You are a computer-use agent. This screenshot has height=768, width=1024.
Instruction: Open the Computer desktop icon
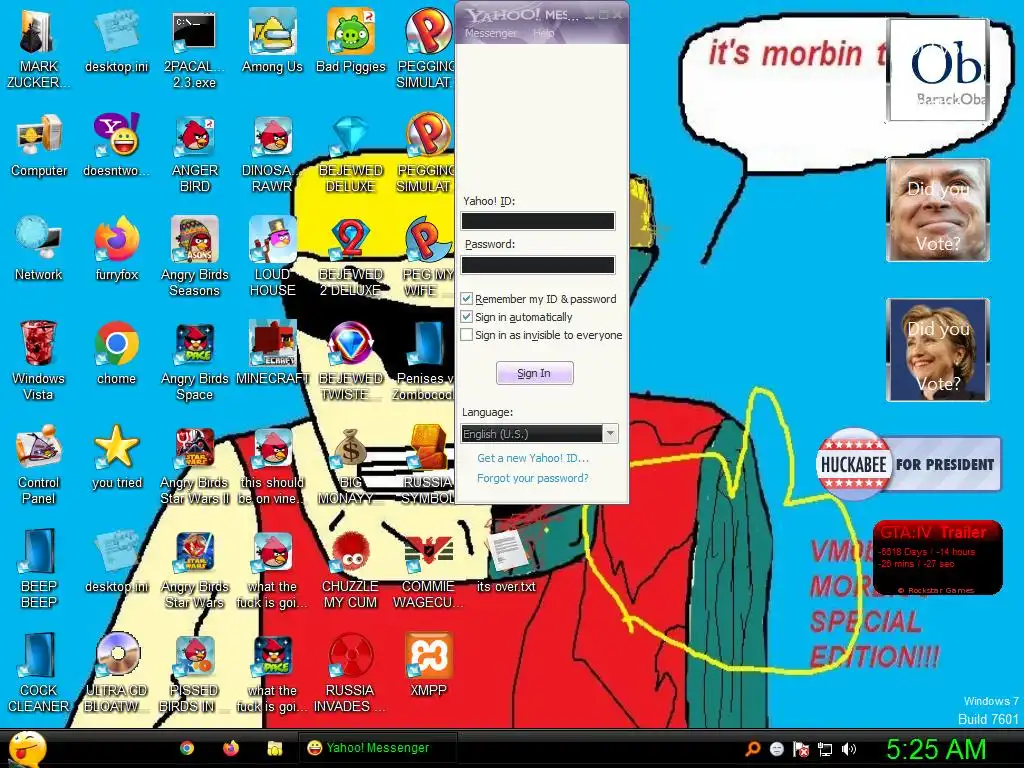point(39,145)
